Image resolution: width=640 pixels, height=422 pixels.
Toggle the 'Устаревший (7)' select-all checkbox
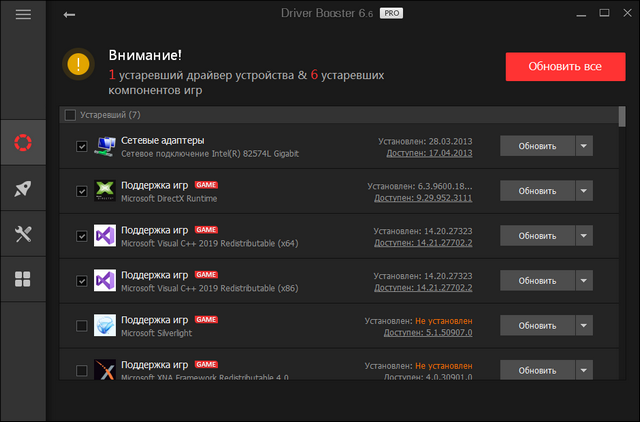click(x=70, y=115)
